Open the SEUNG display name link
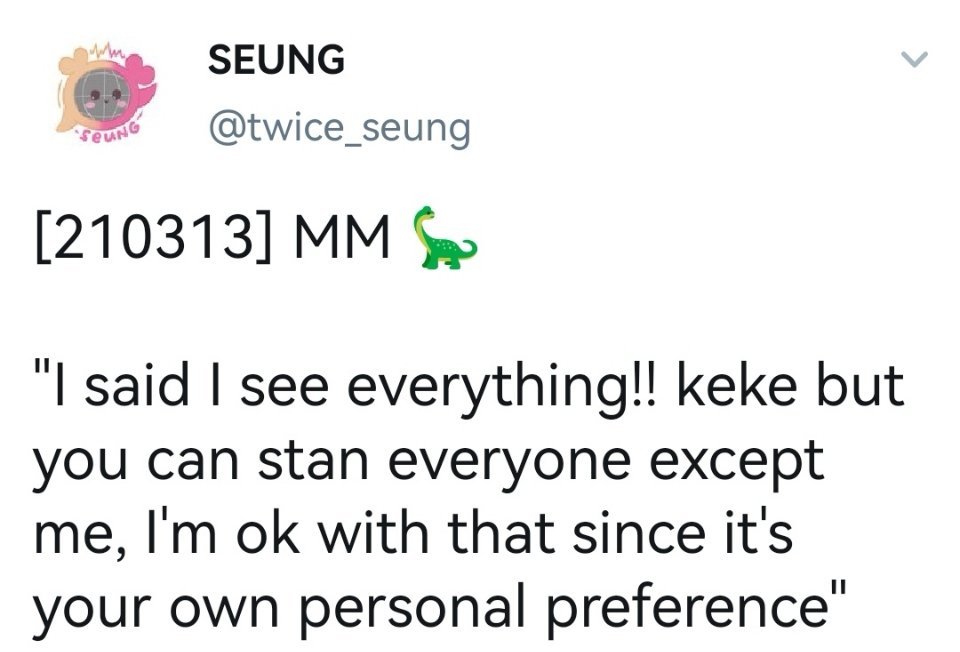The height and width of the screenshot is (652, 960). 276,59
